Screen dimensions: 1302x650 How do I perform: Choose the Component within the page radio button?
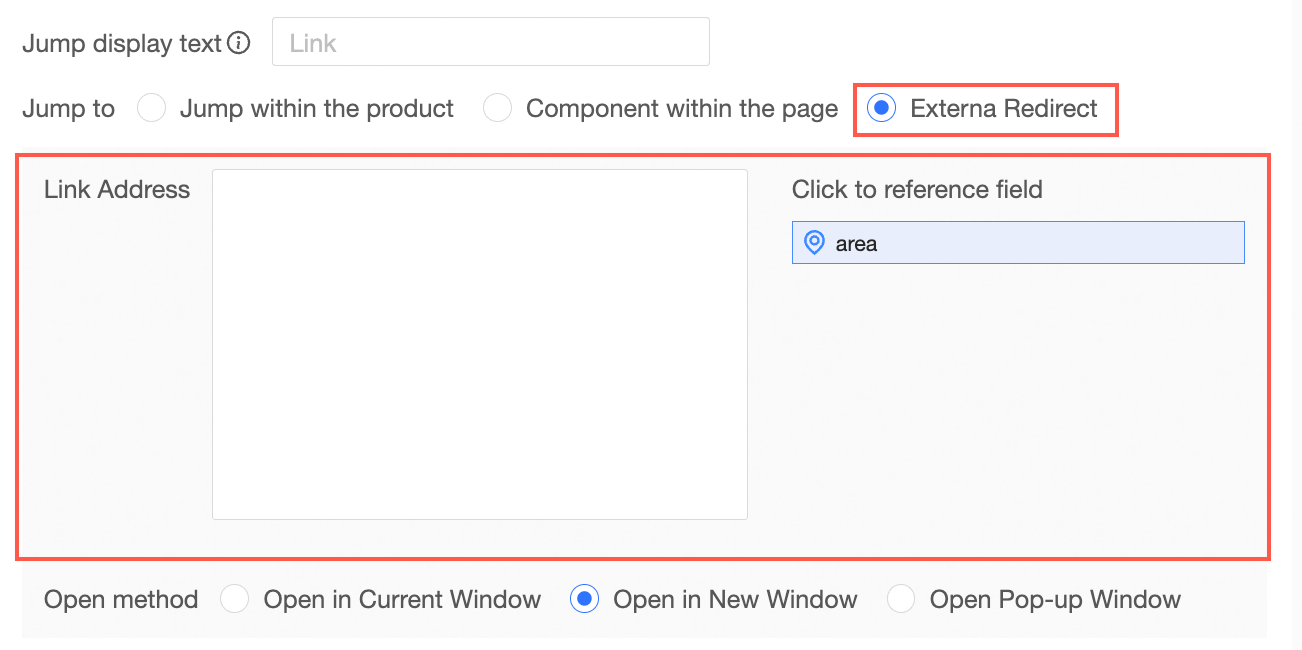[x=497, y=108]
